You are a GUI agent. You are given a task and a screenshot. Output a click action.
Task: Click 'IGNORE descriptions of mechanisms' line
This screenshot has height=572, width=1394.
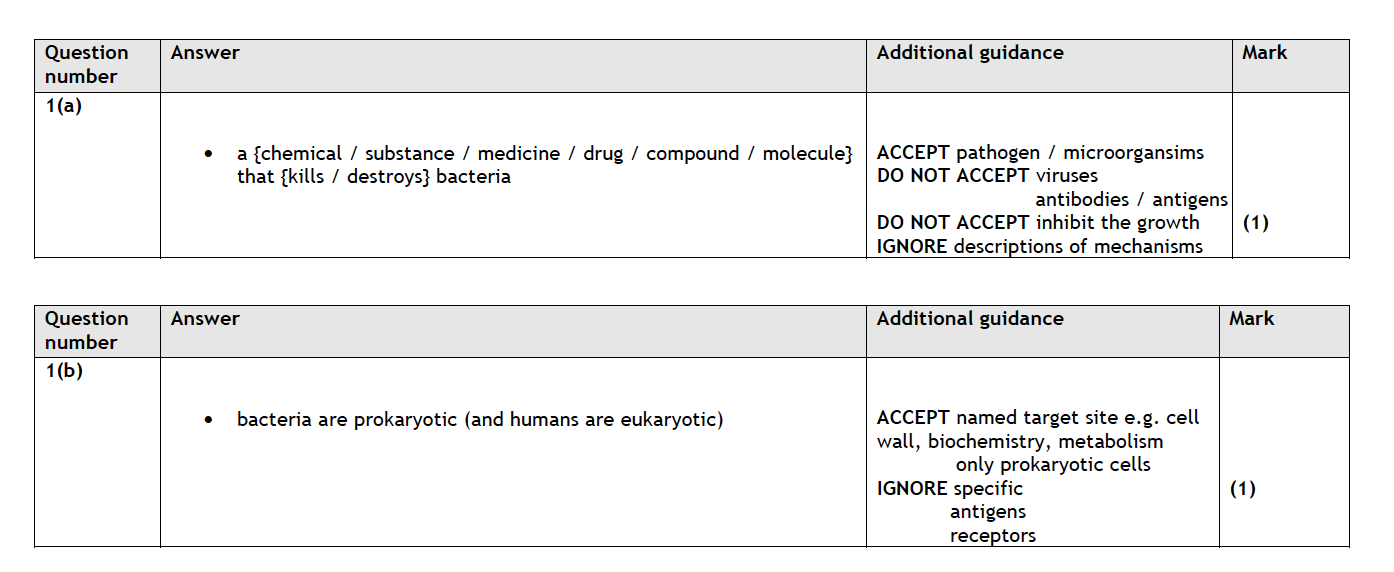pos(1039,246)
